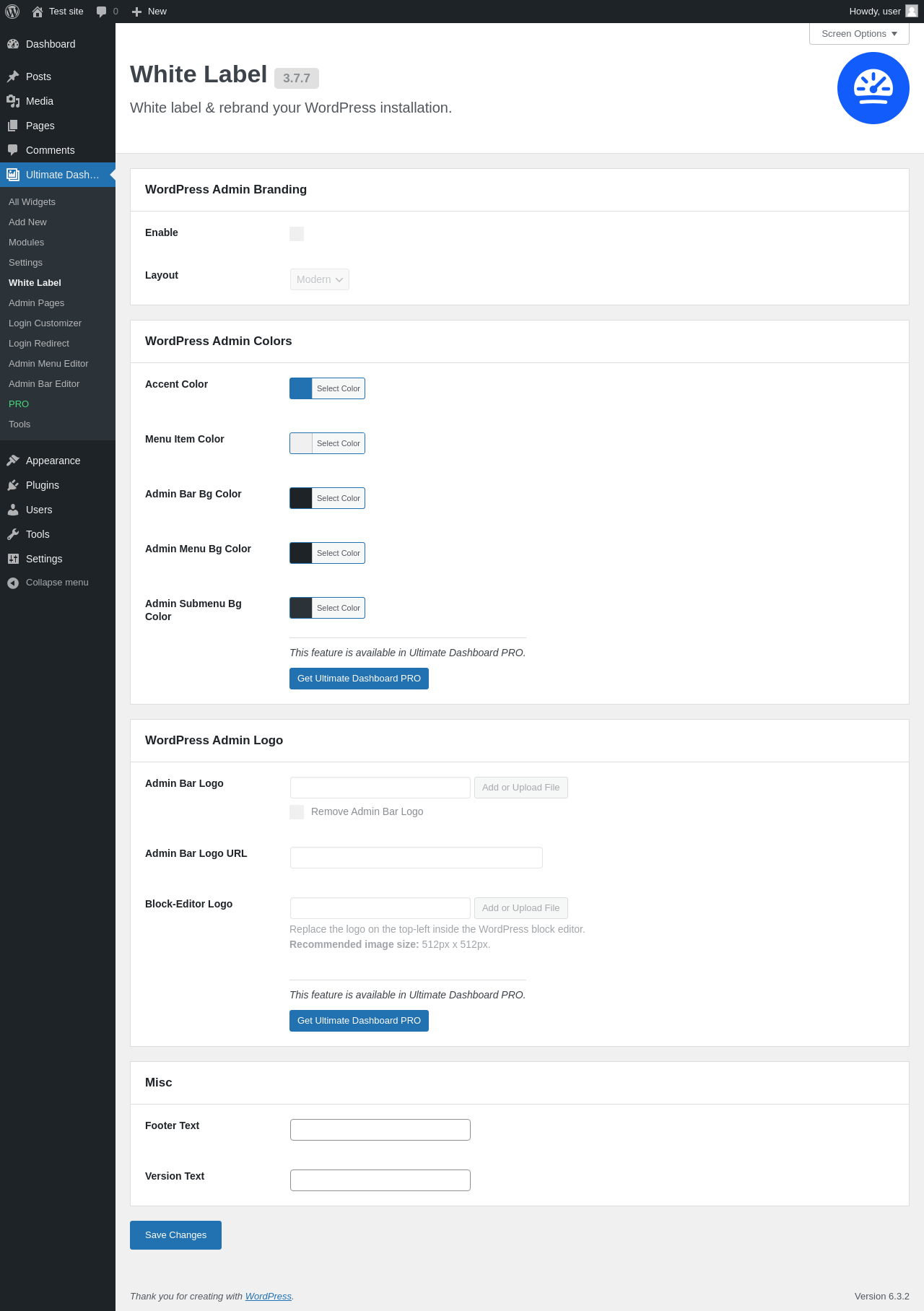Click the Admin Bar Logo URL field
This screenshot has height=1311, width=924.
click(417, 858)
